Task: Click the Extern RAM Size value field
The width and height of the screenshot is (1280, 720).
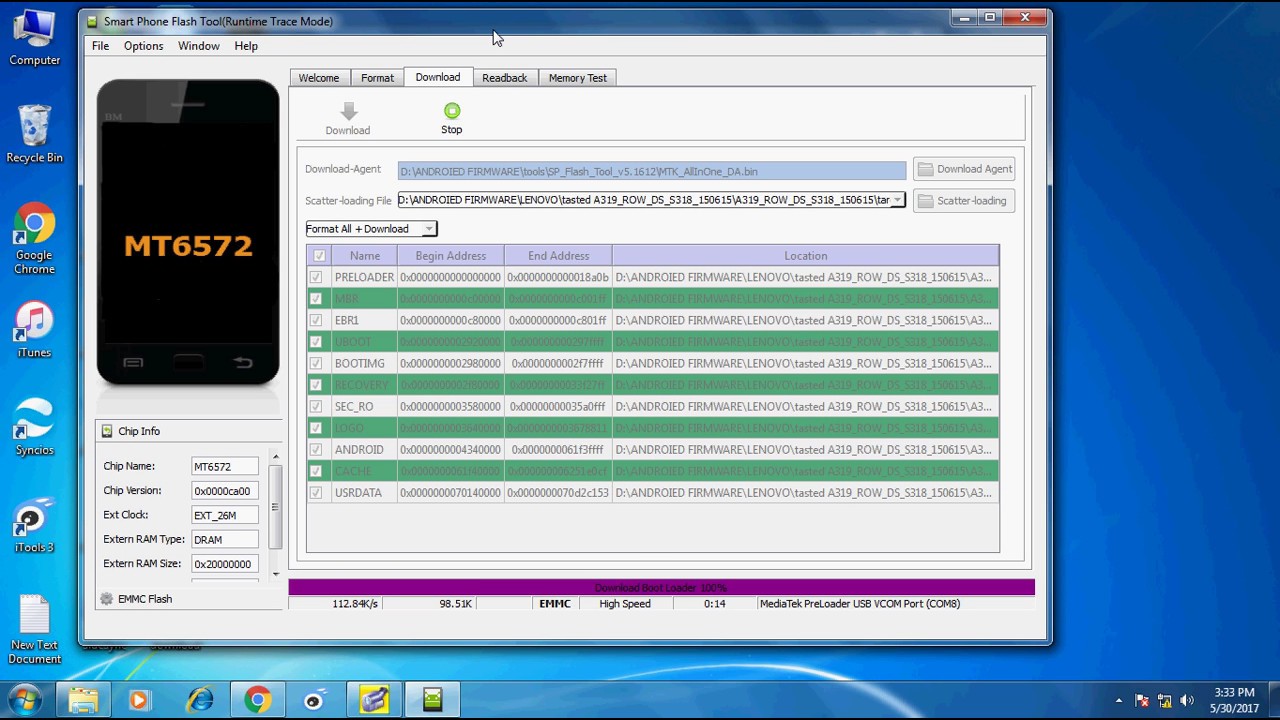Action: tap(225, 564)
